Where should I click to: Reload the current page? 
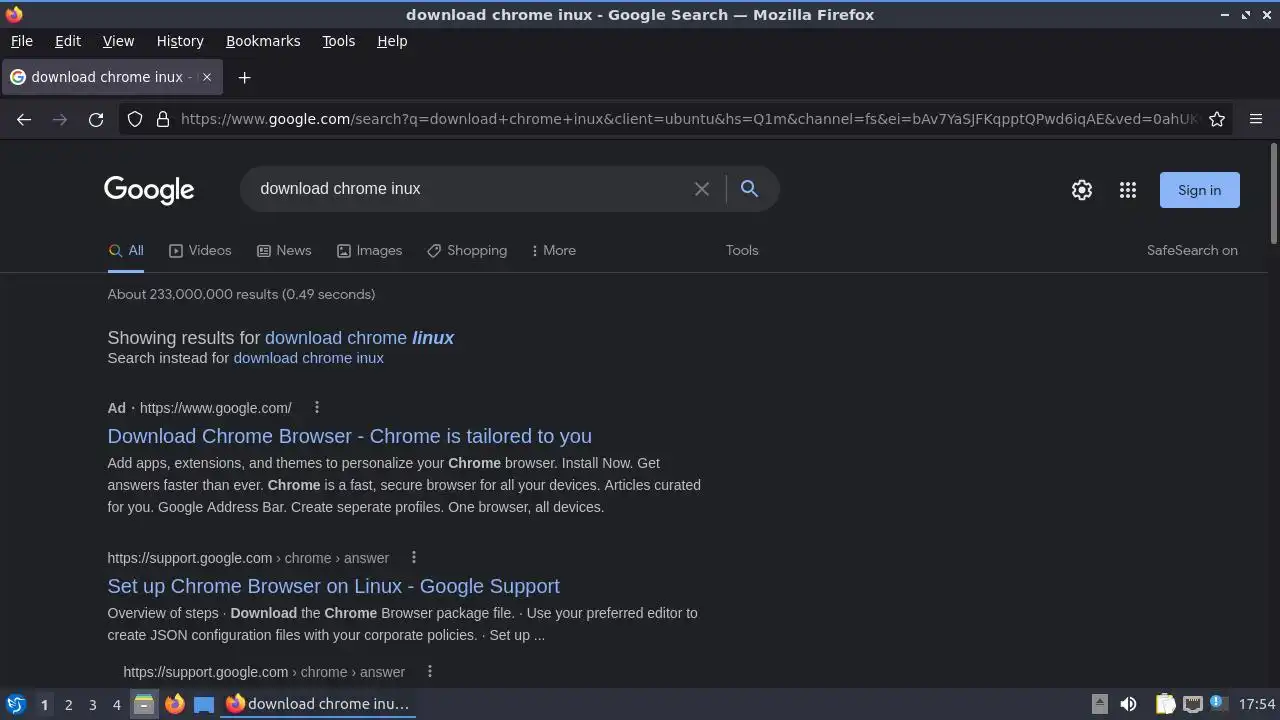click(96, 119)
